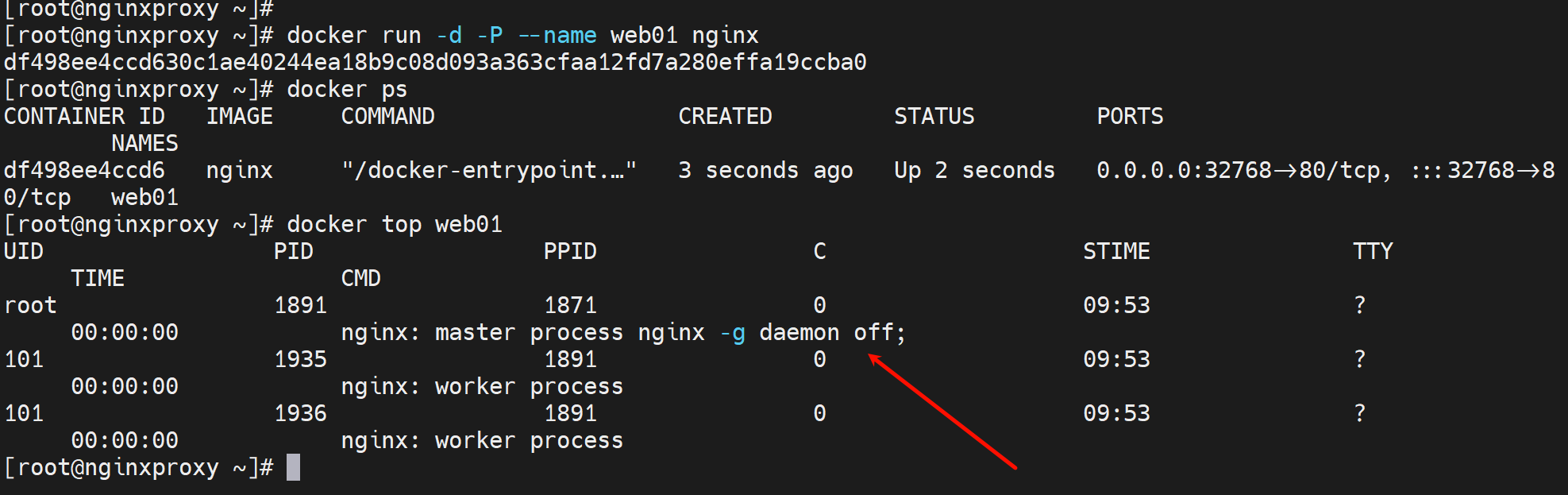
Task: Click the NAMES column header
Action: (x=144, y=143)
